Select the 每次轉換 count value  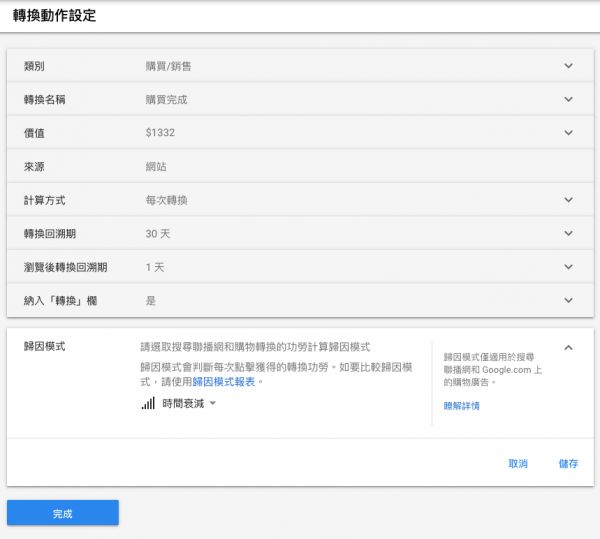coord(166,200)
